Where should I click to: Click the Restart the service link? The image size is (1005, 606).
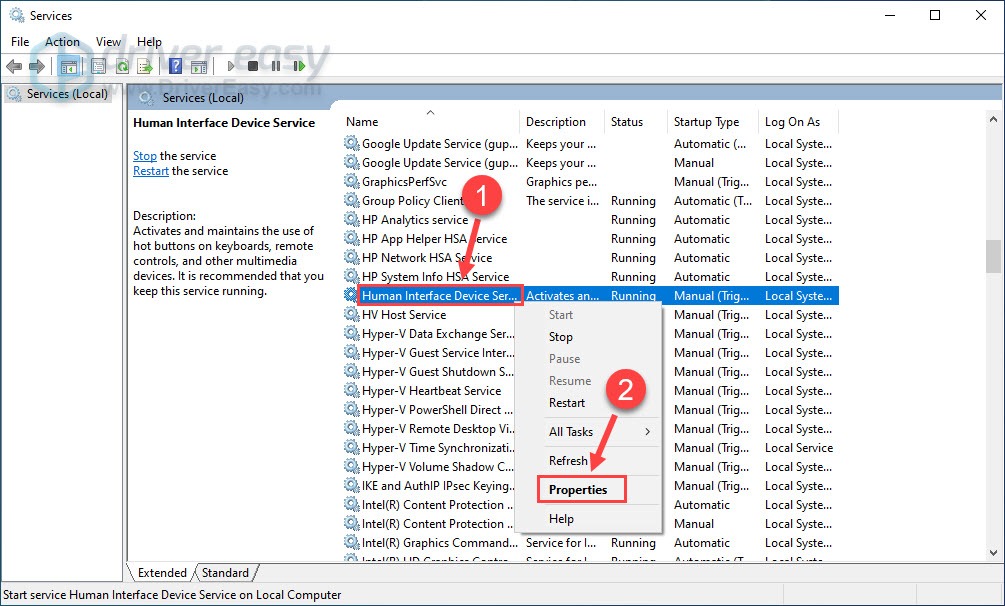click(x=151, y=171)
